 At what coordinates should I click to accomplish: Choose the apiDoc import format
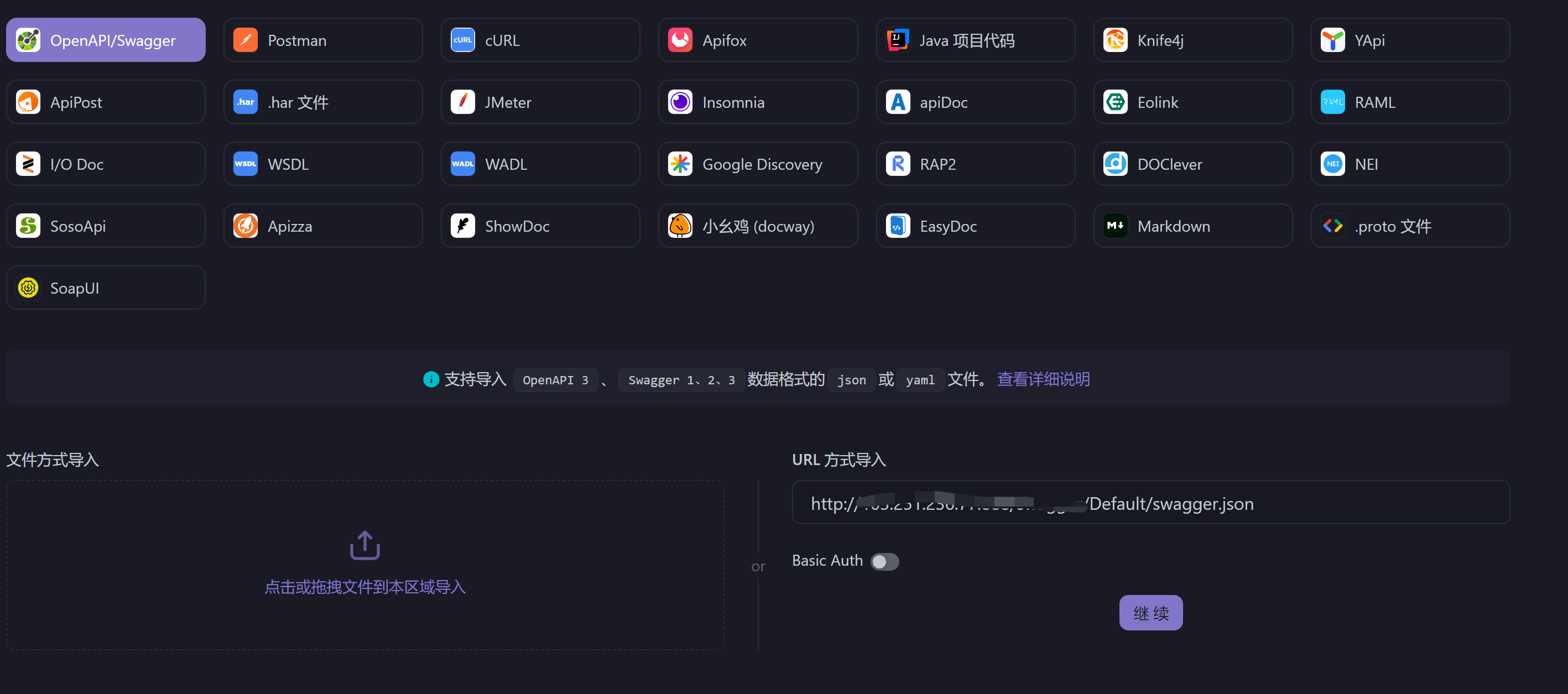point(976,102)
